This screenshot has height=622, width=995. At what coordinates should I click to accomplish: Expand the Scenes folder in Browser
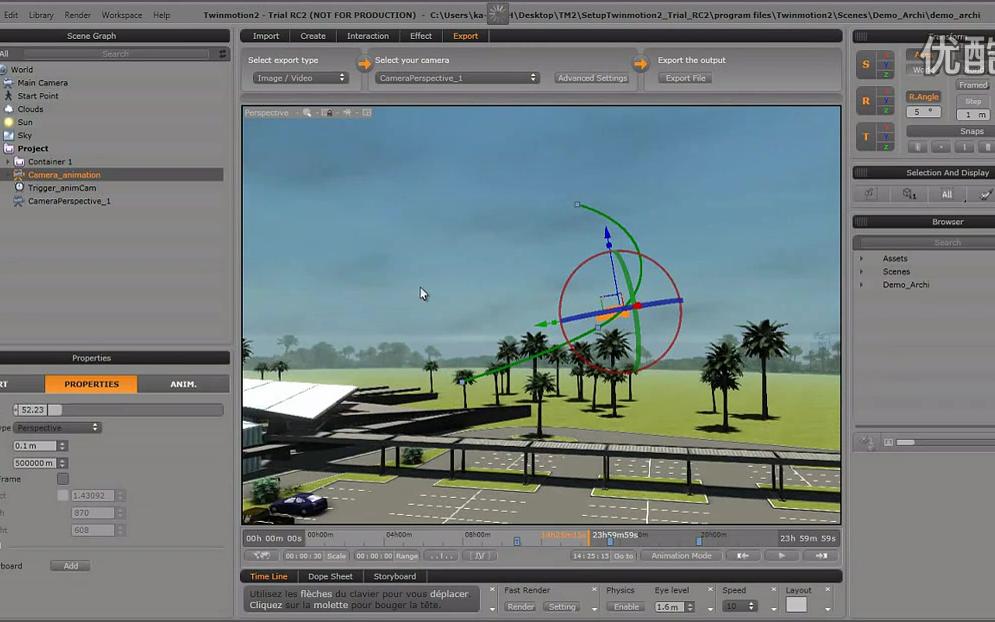coord(861,272)
